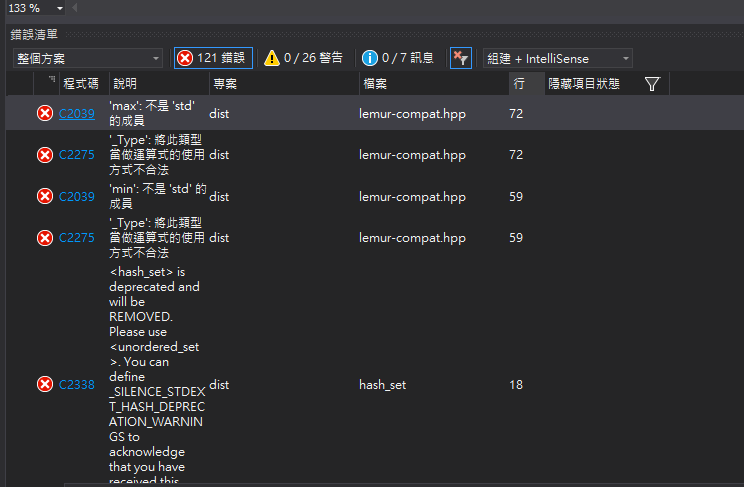Open error code link C2338
Viewport: 744px width, 487px height.
point(76,385)
